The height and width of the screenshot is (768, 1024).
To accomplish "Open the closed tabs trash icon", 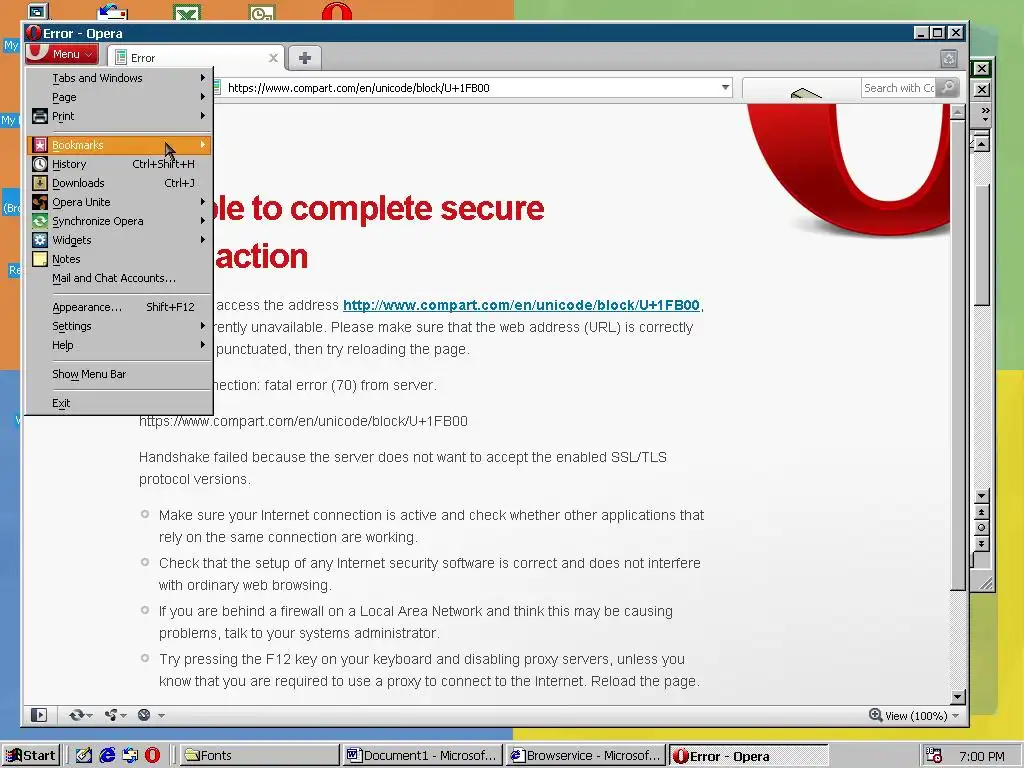I will (x=949, y=59).
